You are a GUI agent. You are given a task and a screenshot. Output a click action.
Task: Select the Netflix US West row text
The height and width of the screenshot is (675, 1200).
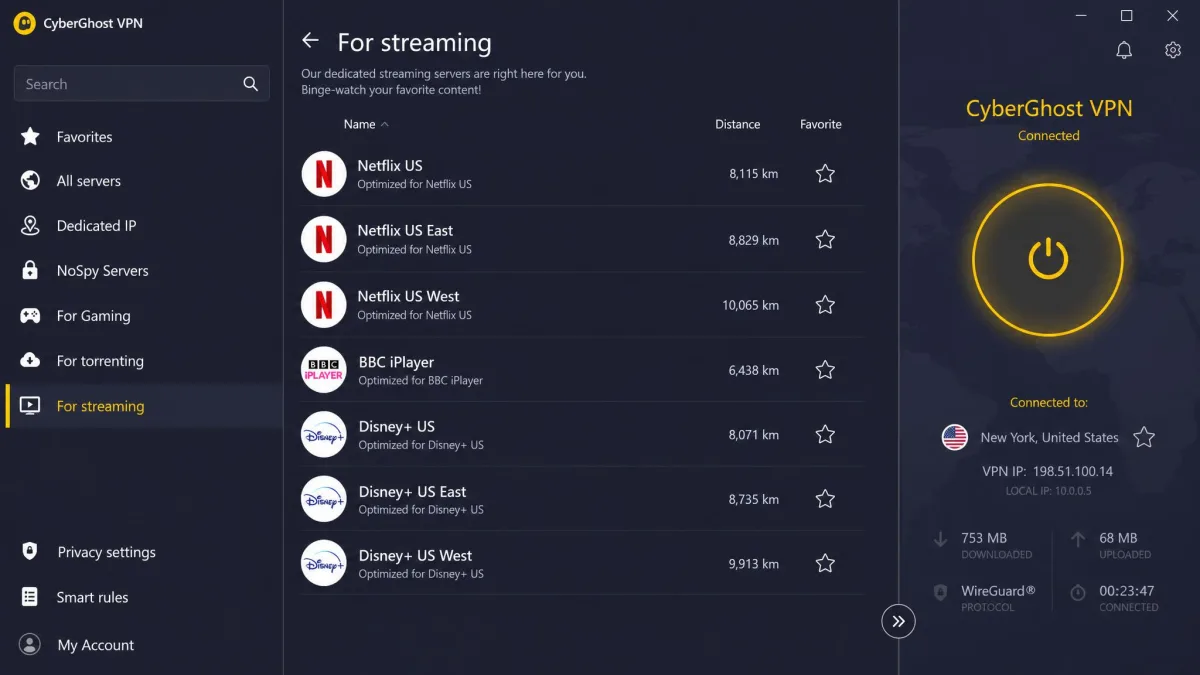pos(408,296)
